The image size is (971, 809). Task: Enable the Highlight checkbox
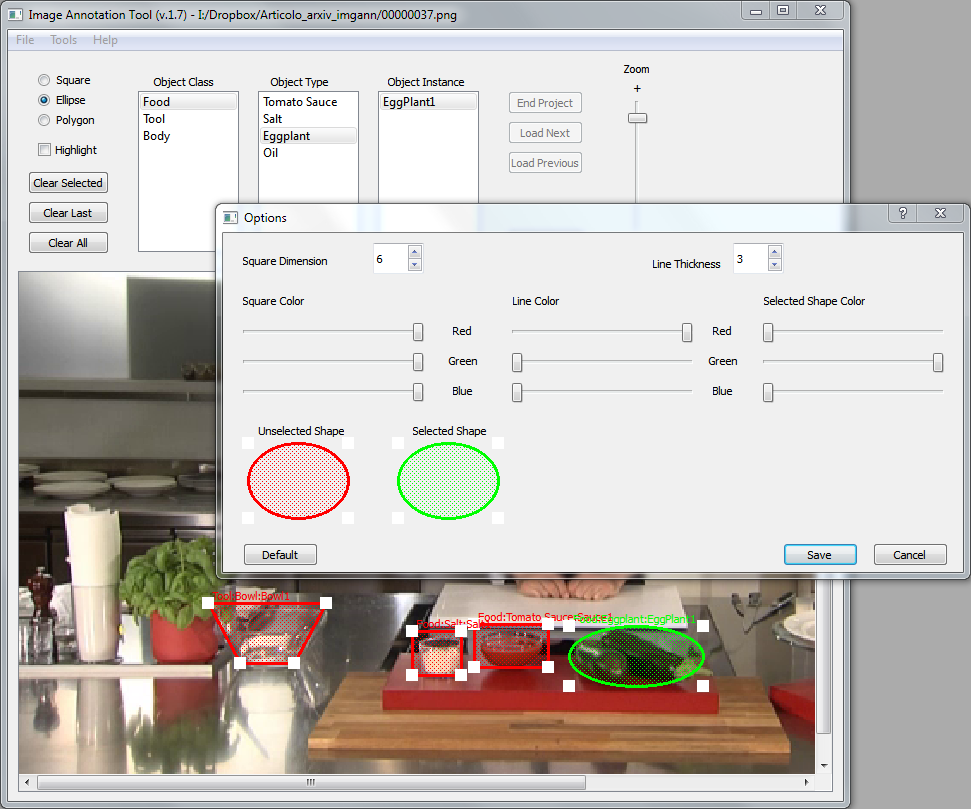tap(44, 150)
